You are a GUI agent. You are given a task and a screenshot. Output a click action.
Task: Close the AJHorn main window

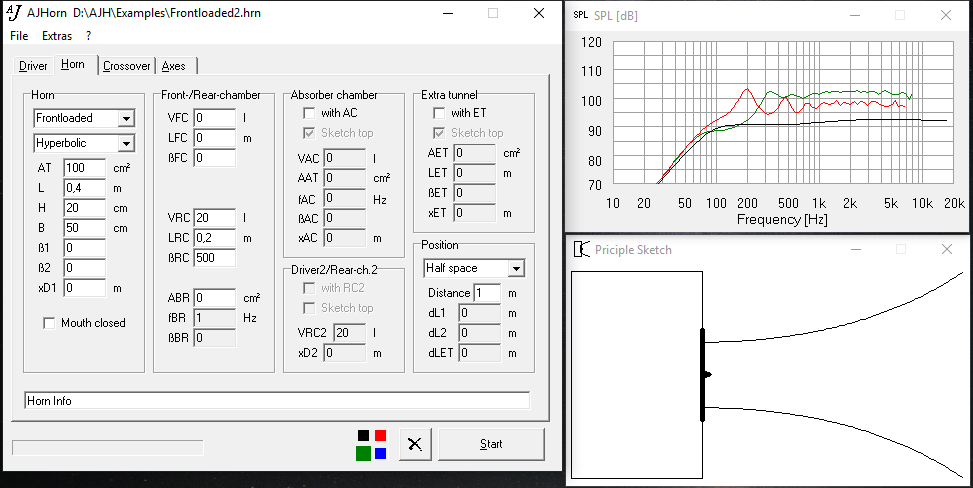(539, 13)
